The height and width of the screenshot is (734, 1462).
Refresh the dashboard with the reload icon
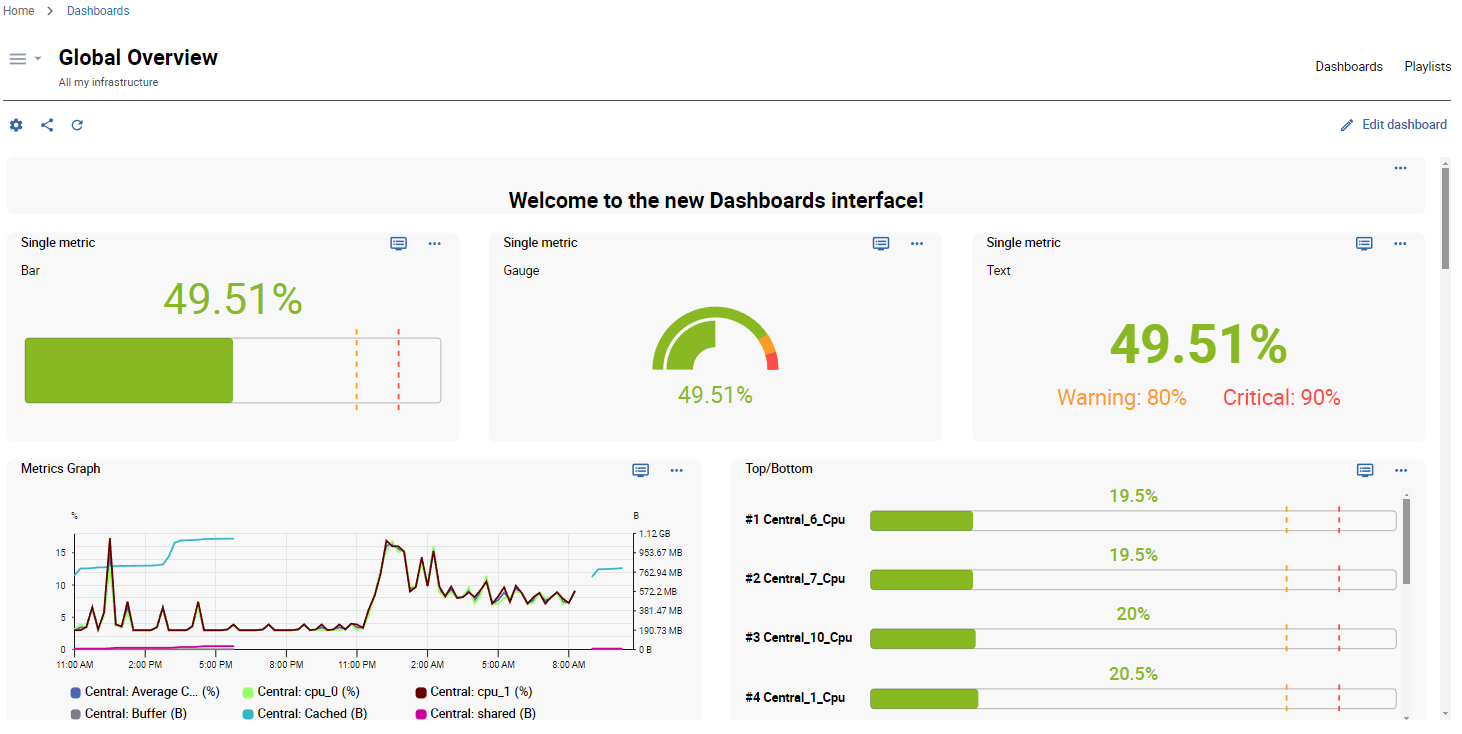pyautogui.click(x=77, y=125)
